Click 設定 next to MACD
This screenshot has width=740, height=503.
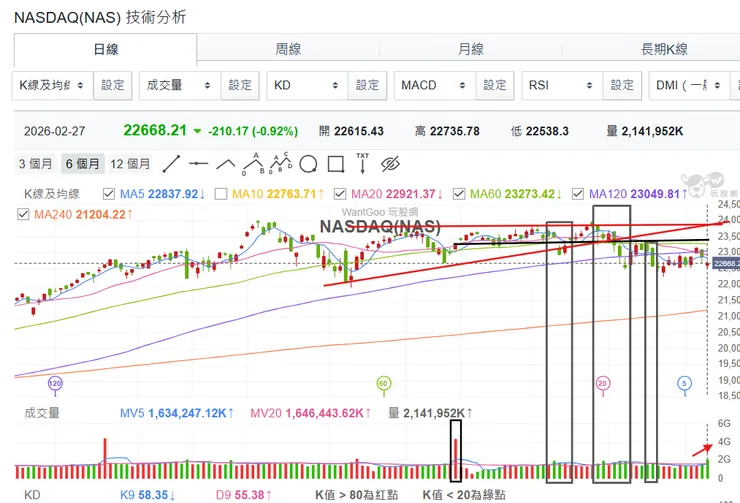495,85
